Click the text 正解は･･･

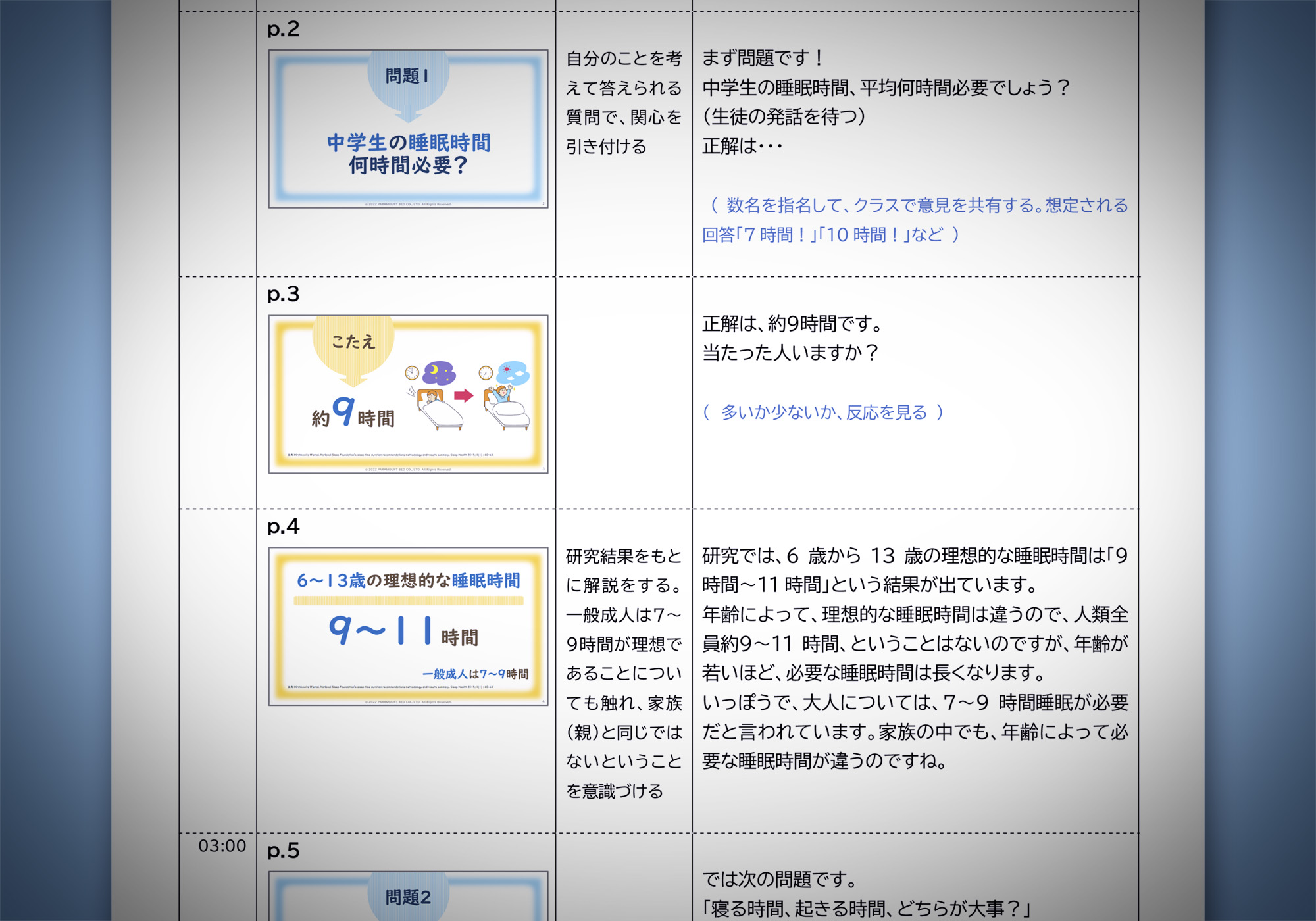742,146
